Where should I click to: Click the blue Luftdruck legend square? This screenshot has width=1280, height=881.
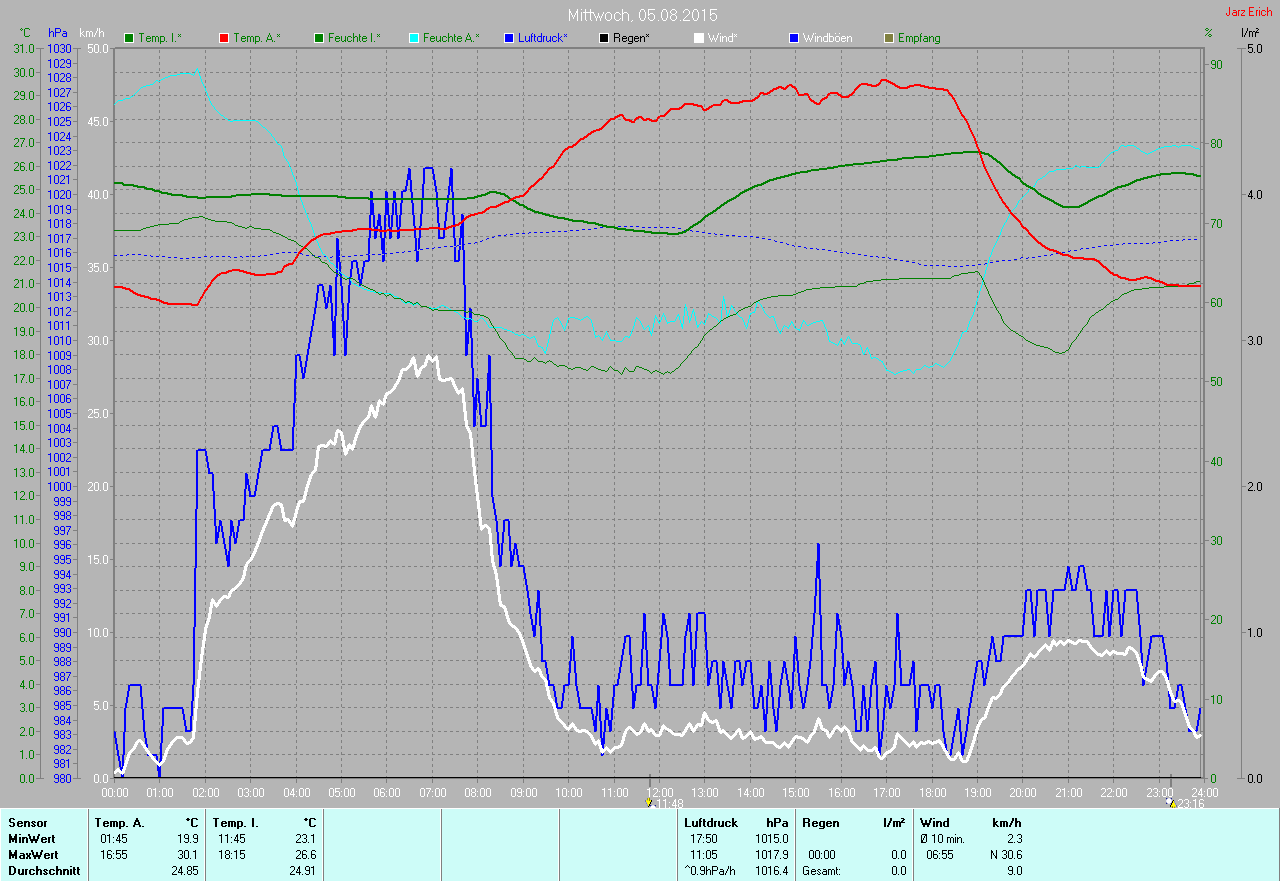[509, 38]
